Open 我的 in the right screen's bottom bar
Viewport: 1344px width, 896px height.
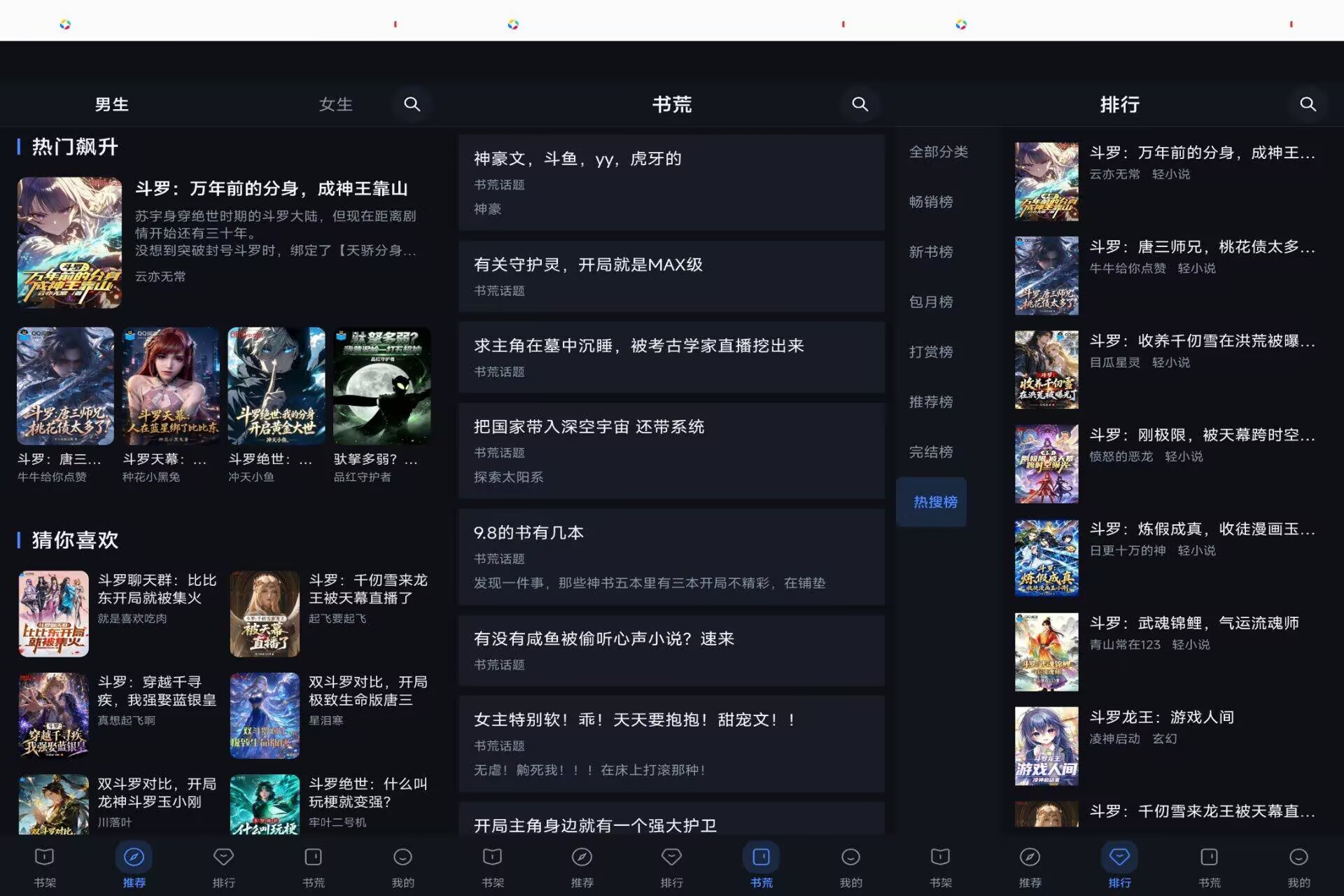point(1299,867)
